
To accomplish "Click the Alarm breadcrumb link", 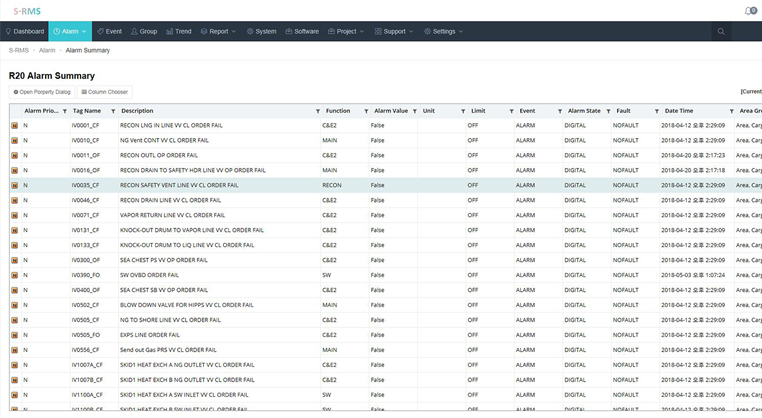I will point(47,49).
